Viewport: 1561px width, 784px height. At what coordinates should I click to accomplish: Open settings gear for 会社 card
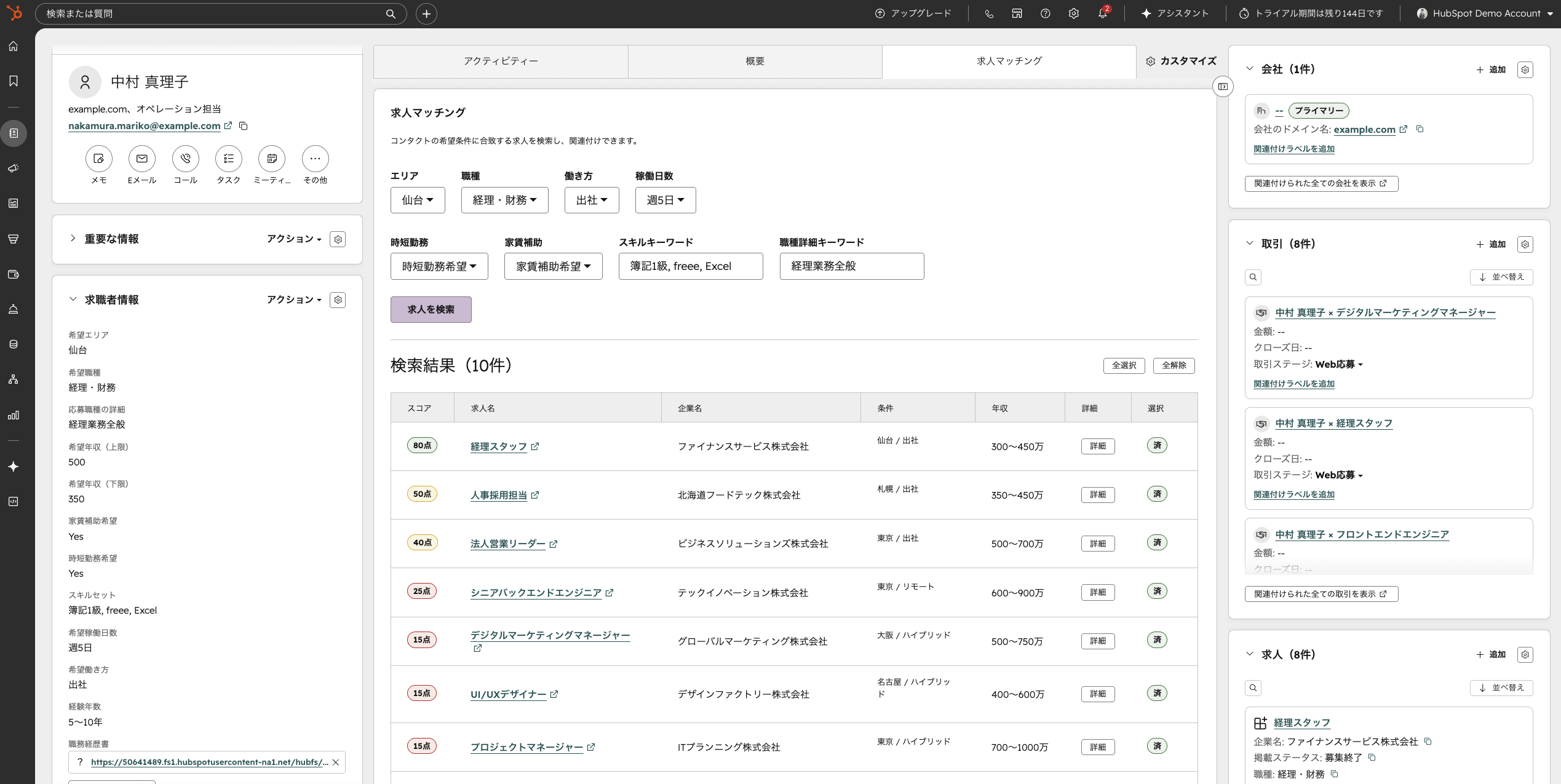click(x=1525, y=70)
